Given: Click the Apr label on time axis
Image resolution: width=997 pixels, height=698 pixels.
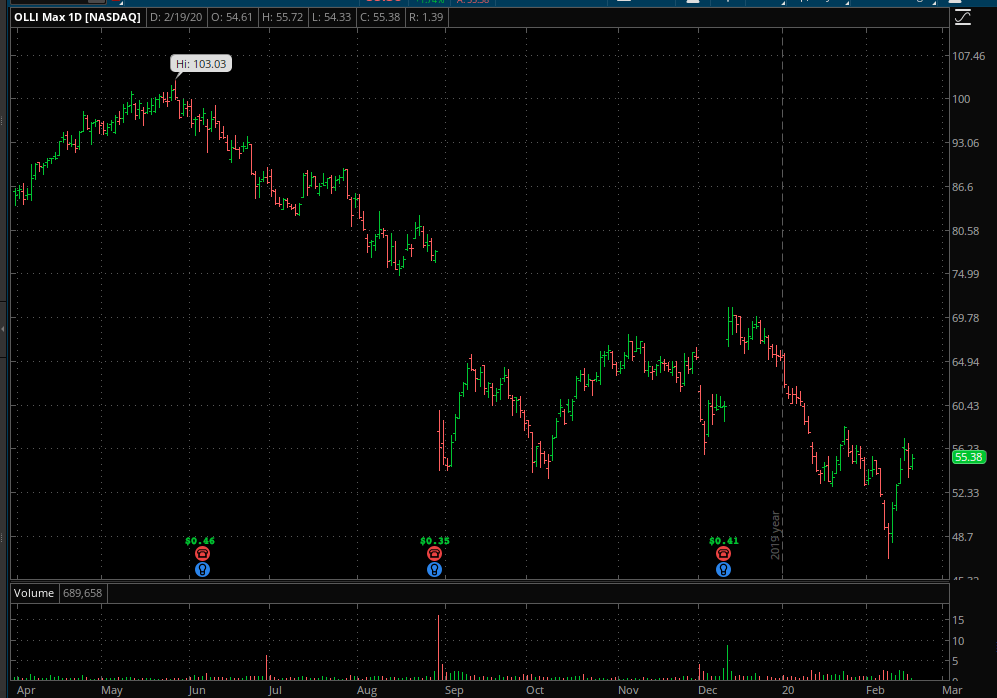Looking at the screenshot, I should tap(26, 690).
